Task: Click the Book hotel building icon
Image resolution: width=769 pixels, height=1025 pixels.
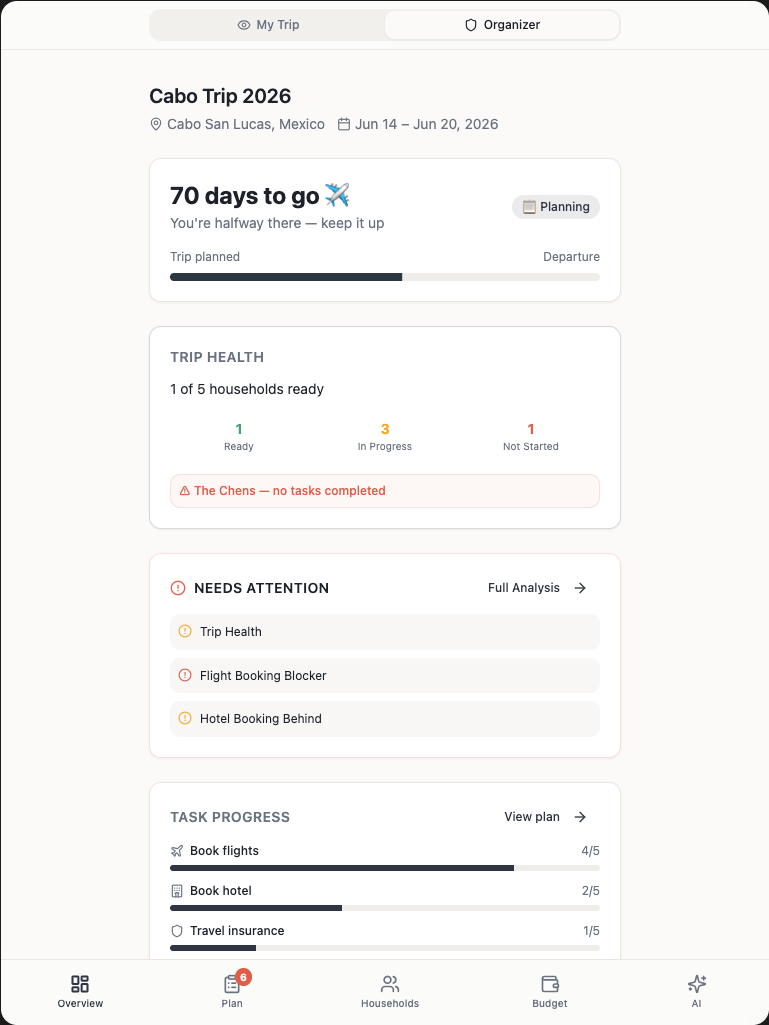Action: pos(177,891)
